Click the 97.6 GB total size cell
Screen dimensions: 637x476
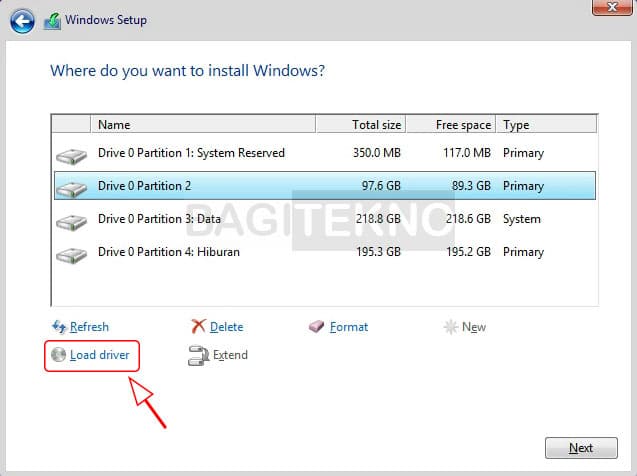pos(381,186)
